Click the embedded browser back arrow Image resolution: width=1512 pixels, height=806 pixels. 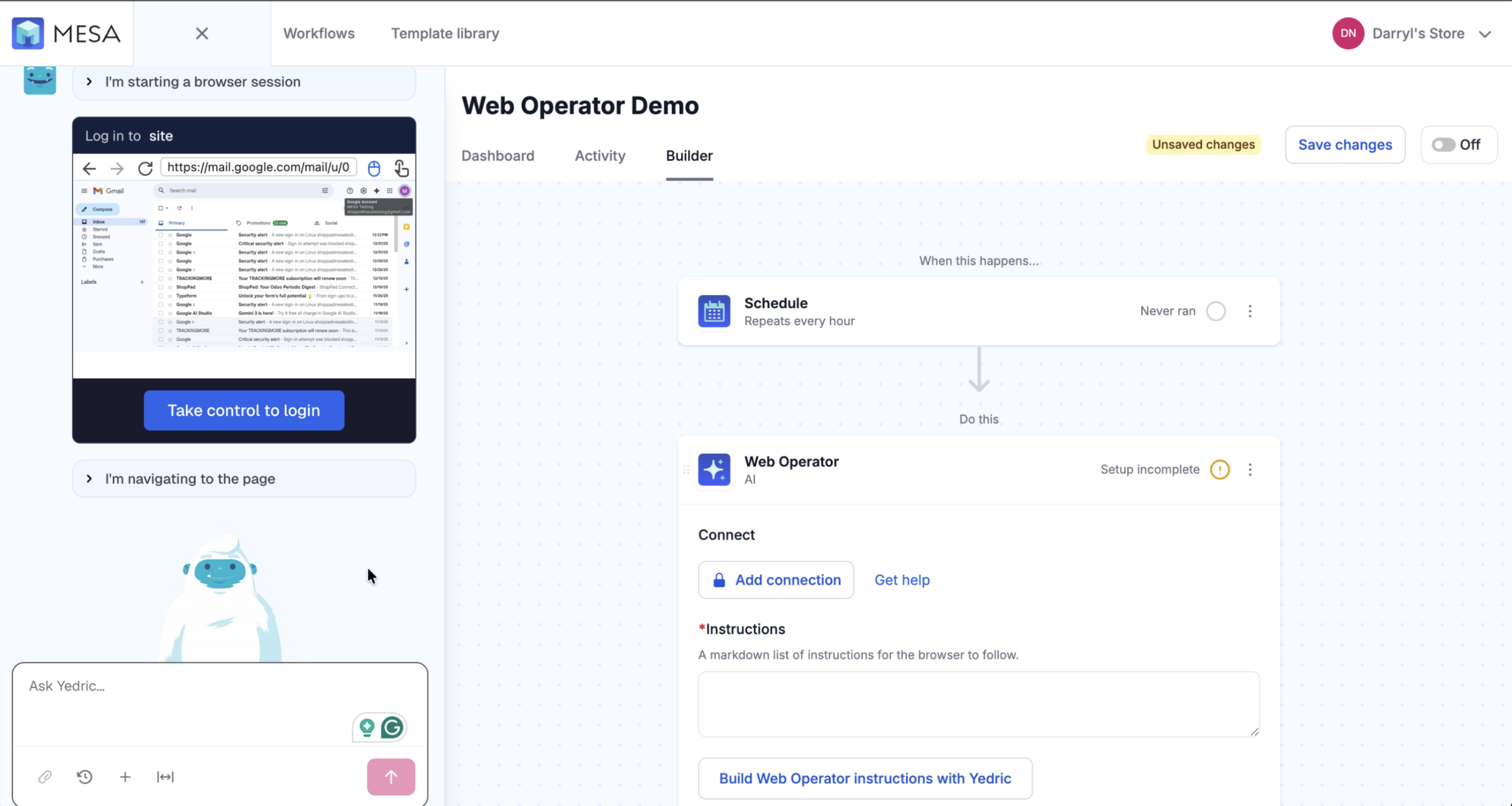(x=89, y=169)
